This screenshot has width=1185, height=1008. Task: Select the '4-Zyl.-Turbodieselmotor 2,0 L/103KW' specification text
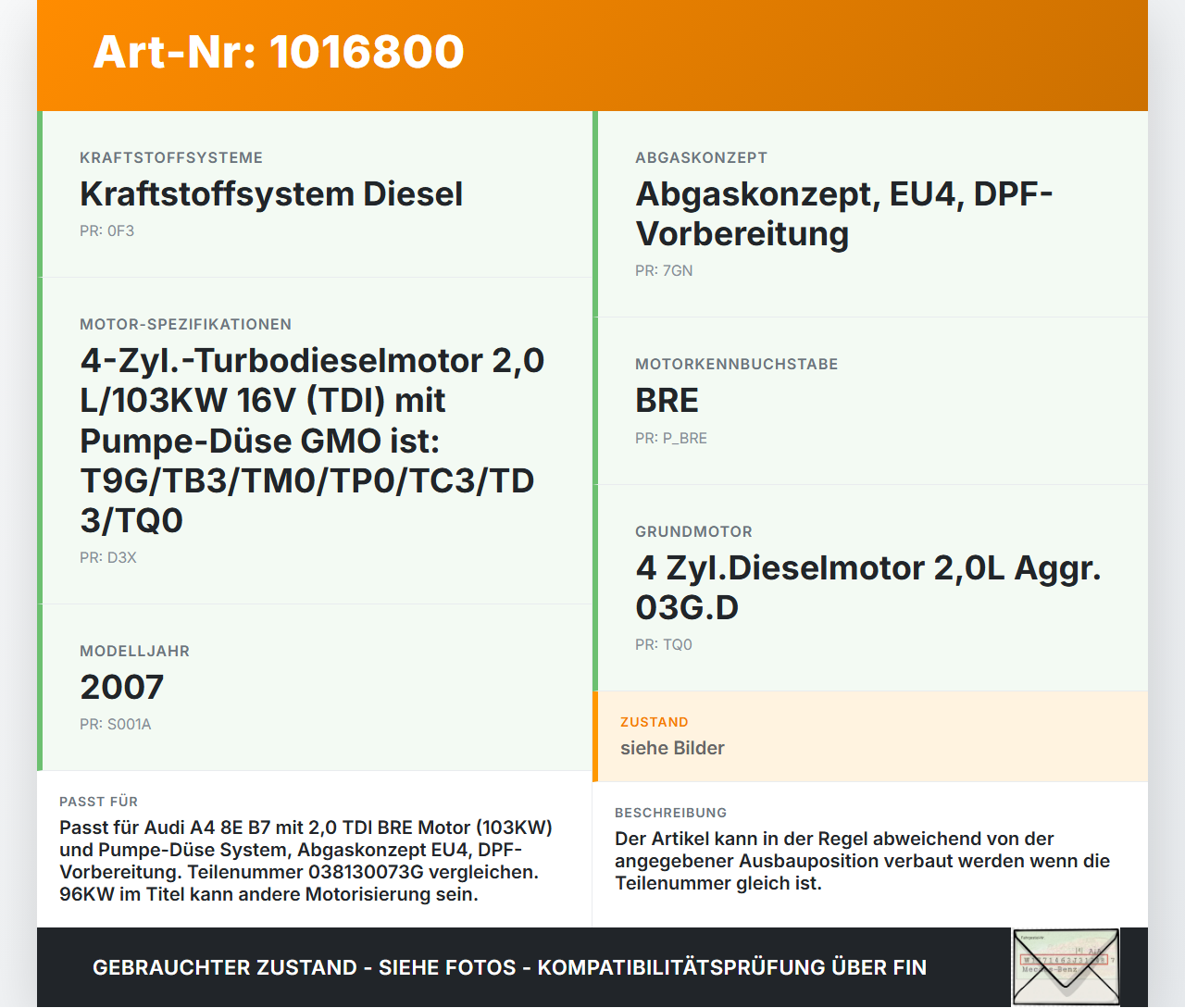[312, 441]
